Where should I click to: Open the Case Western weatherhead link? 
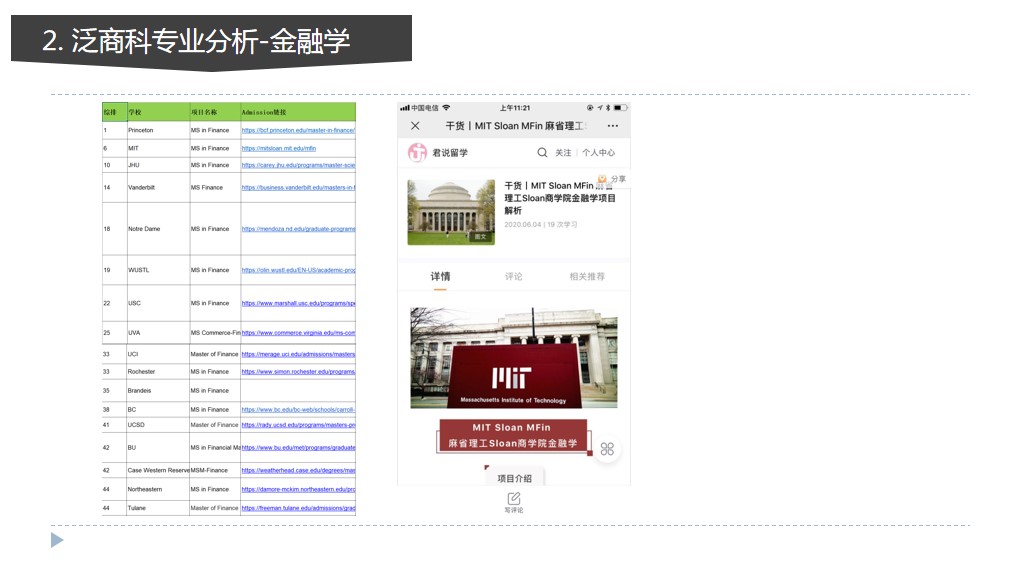tap(298, 470)
